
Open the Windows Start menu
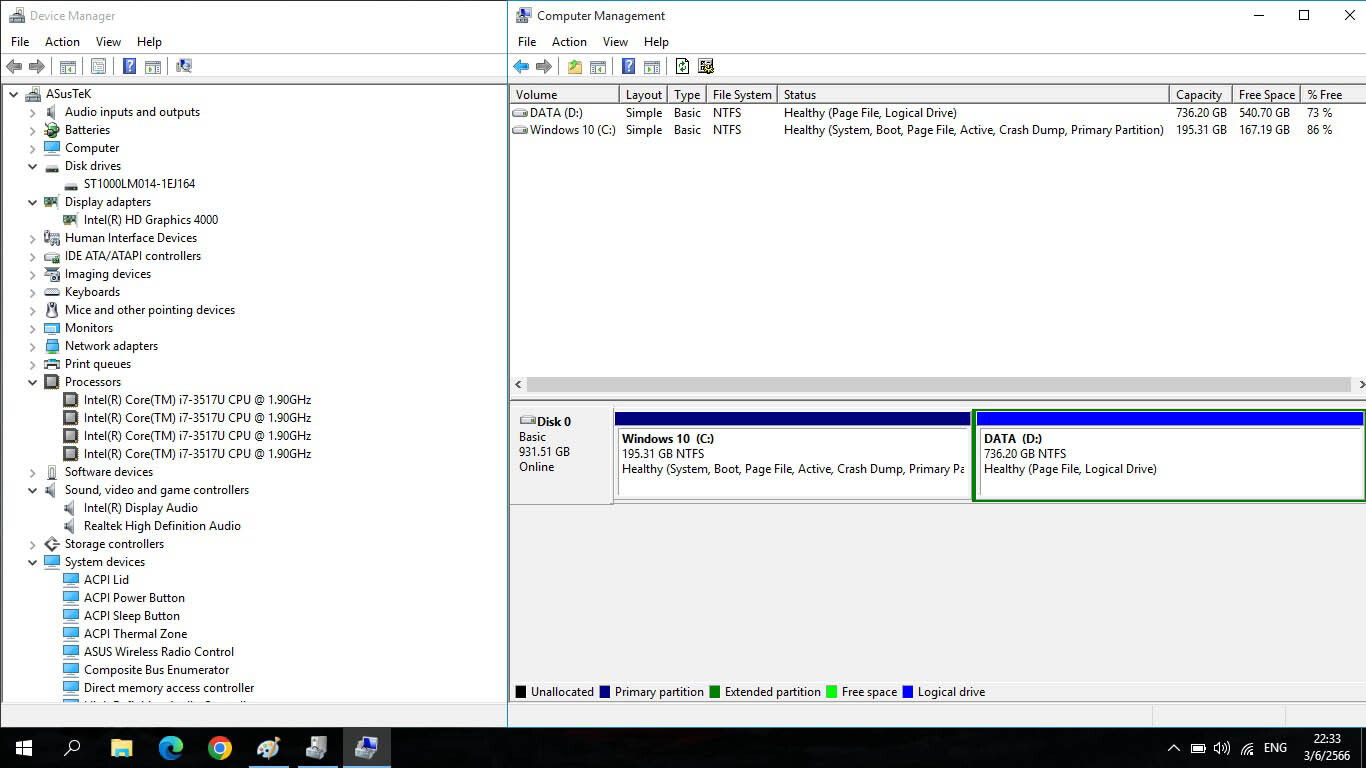pyautogui.click(x=24, y=748)
